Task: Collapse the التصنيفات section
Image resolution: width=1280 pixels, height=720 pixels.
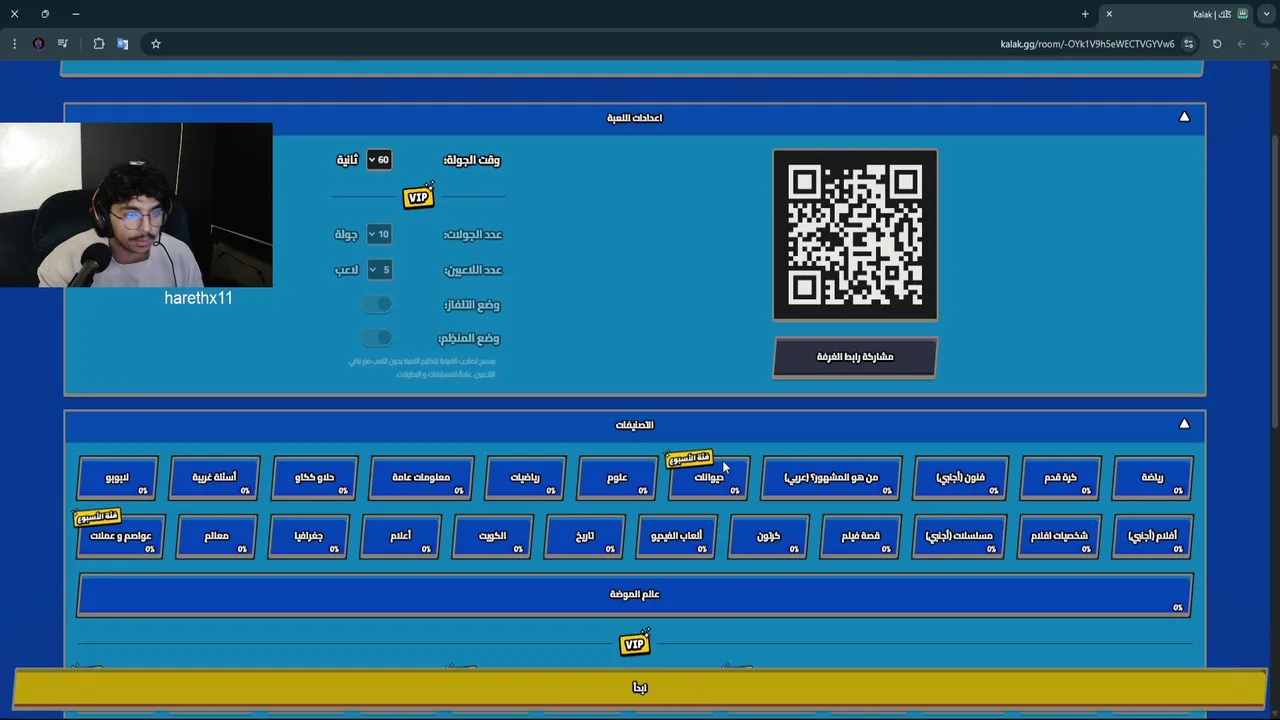Action: (1184, 424)
